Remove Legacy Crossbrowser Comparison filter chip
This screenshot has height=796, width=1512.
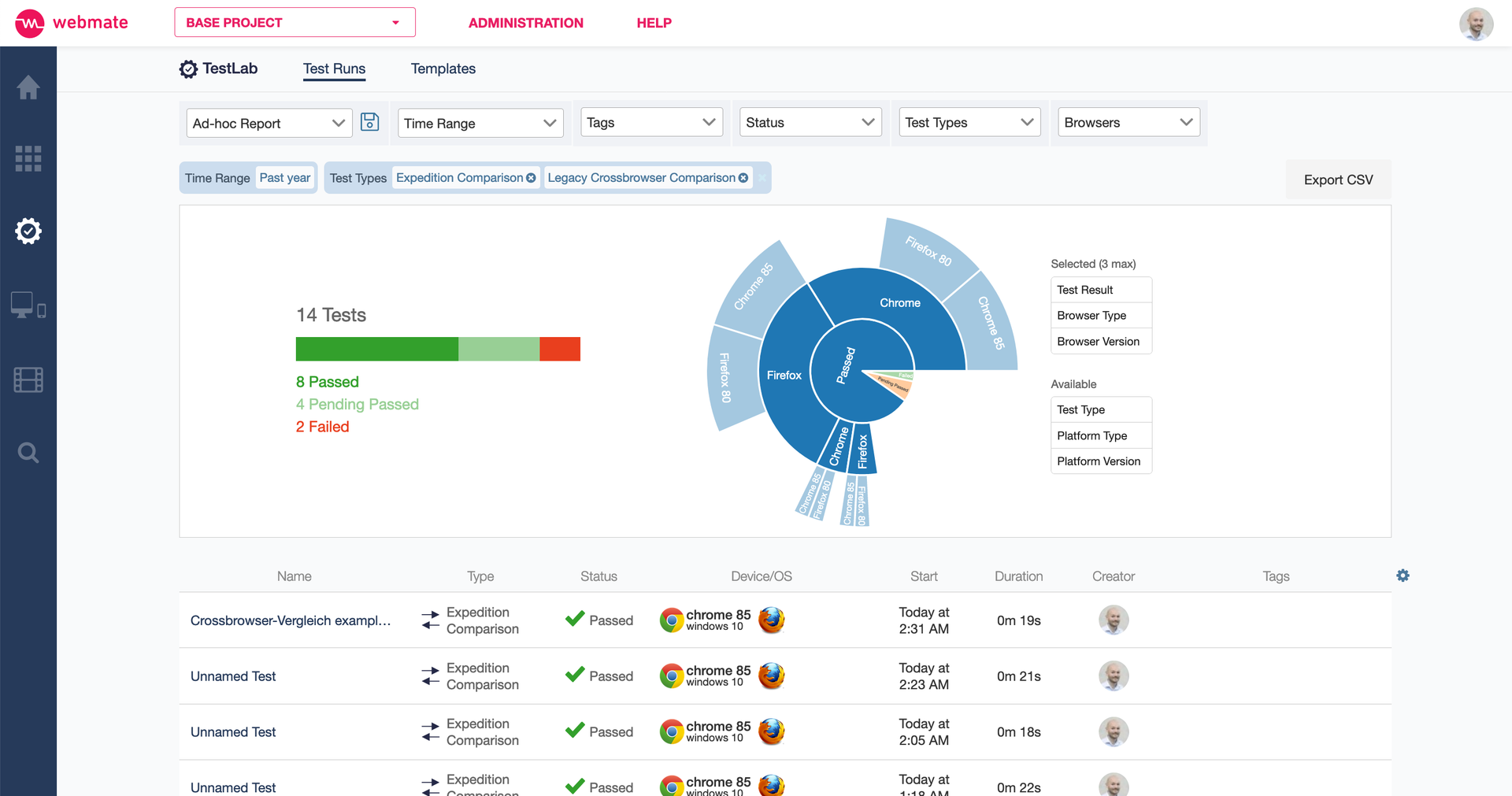coord(743,178)
